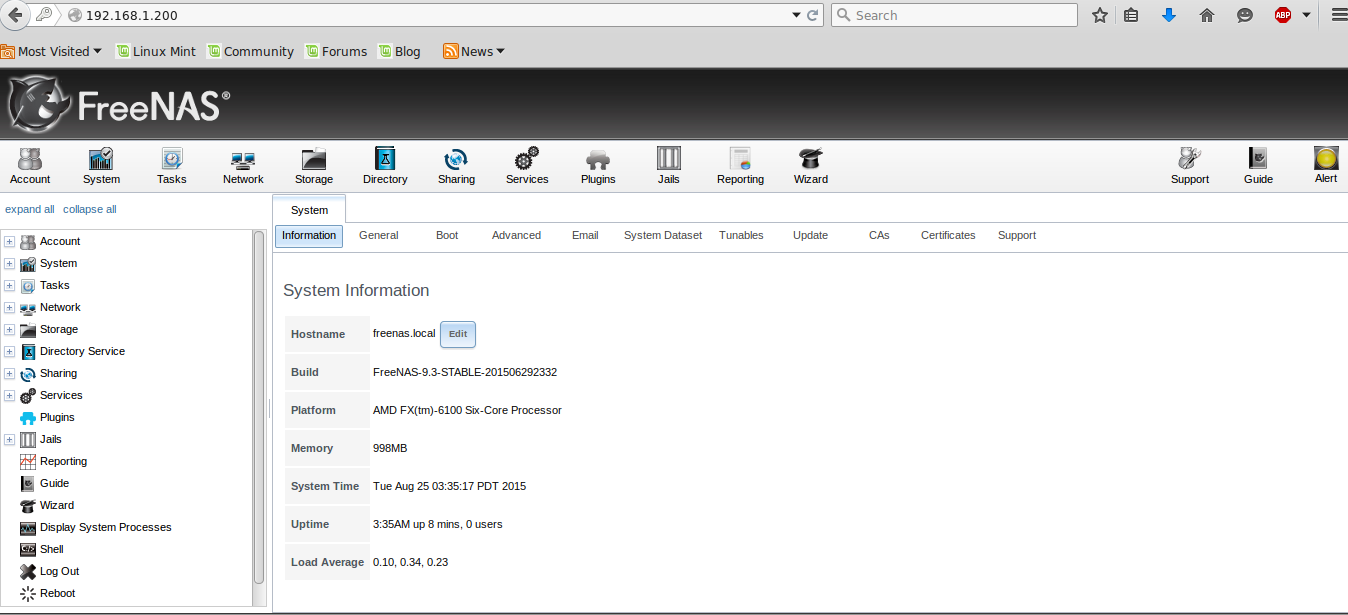Expand the Jails tree node
Viewport: 1348px width, 615px height.
(x=9, y=439)
